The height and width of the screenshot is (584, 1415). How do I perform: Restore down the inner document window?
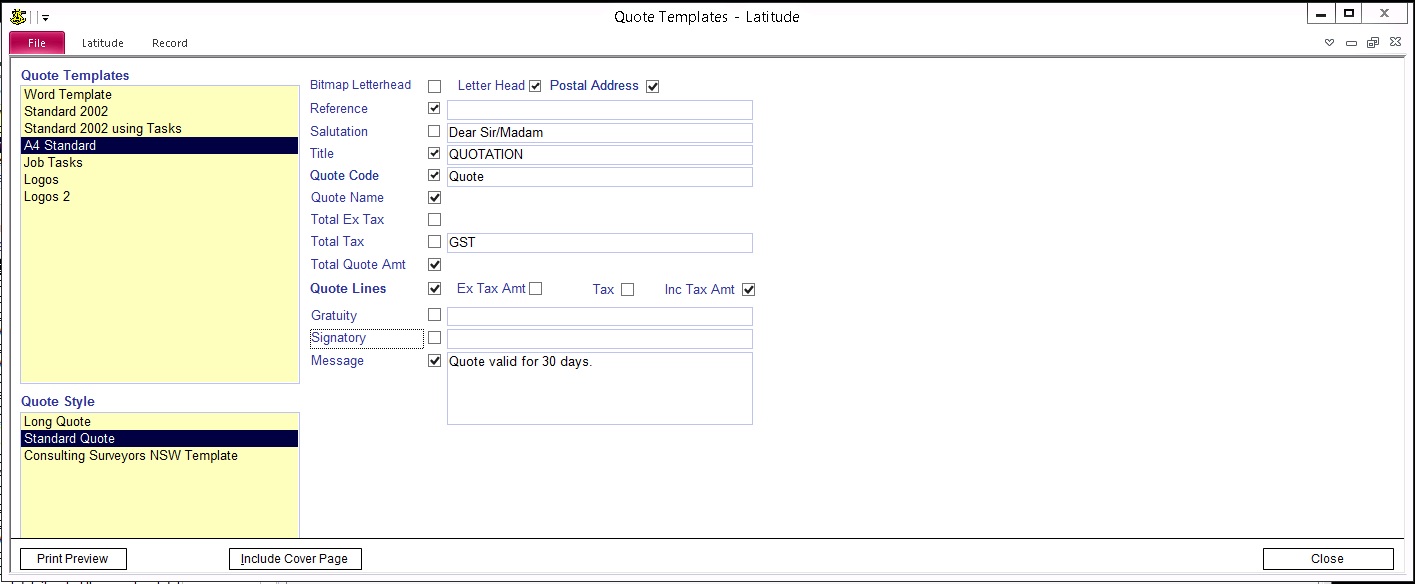pos(1372,43)
